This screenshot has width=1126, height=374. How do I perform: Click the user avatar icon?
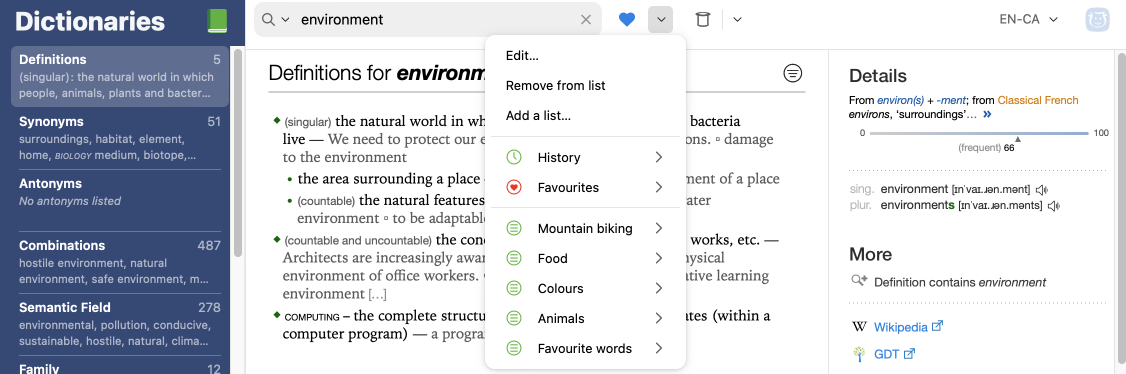coord(1098,19)
